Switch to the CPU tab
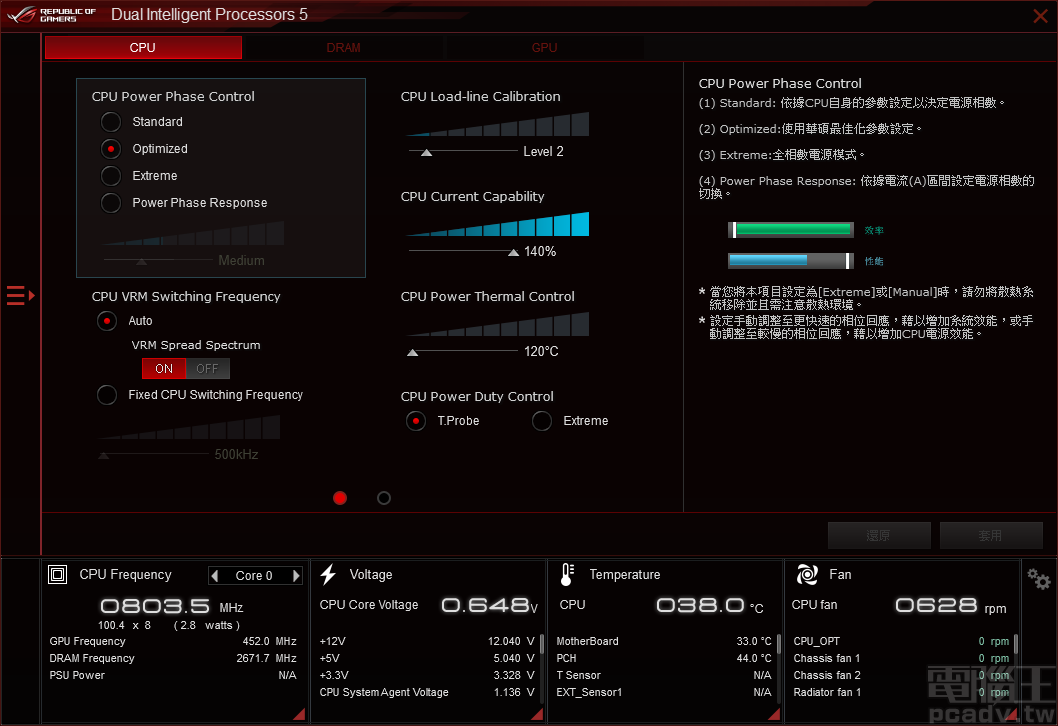 coord(143,47)
